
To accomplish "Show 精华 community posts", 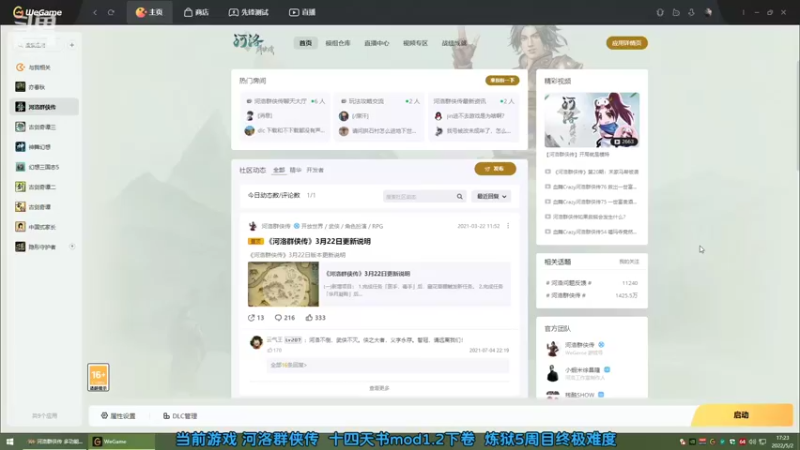I will click(295, 170).
